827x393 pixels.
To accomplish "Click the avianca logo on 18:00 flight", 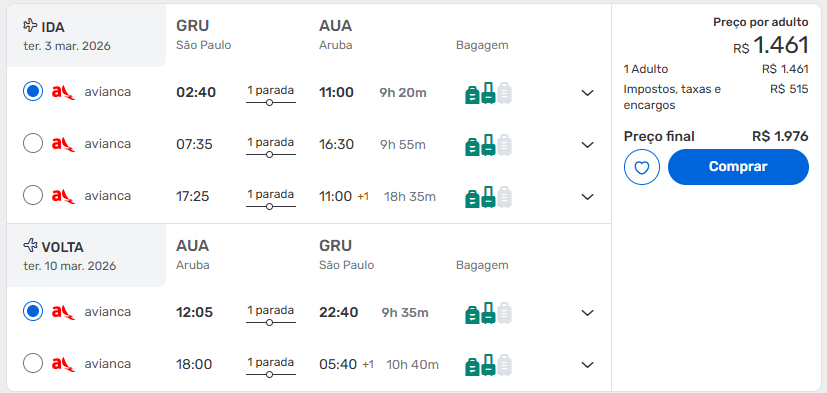I will point(63,364).
